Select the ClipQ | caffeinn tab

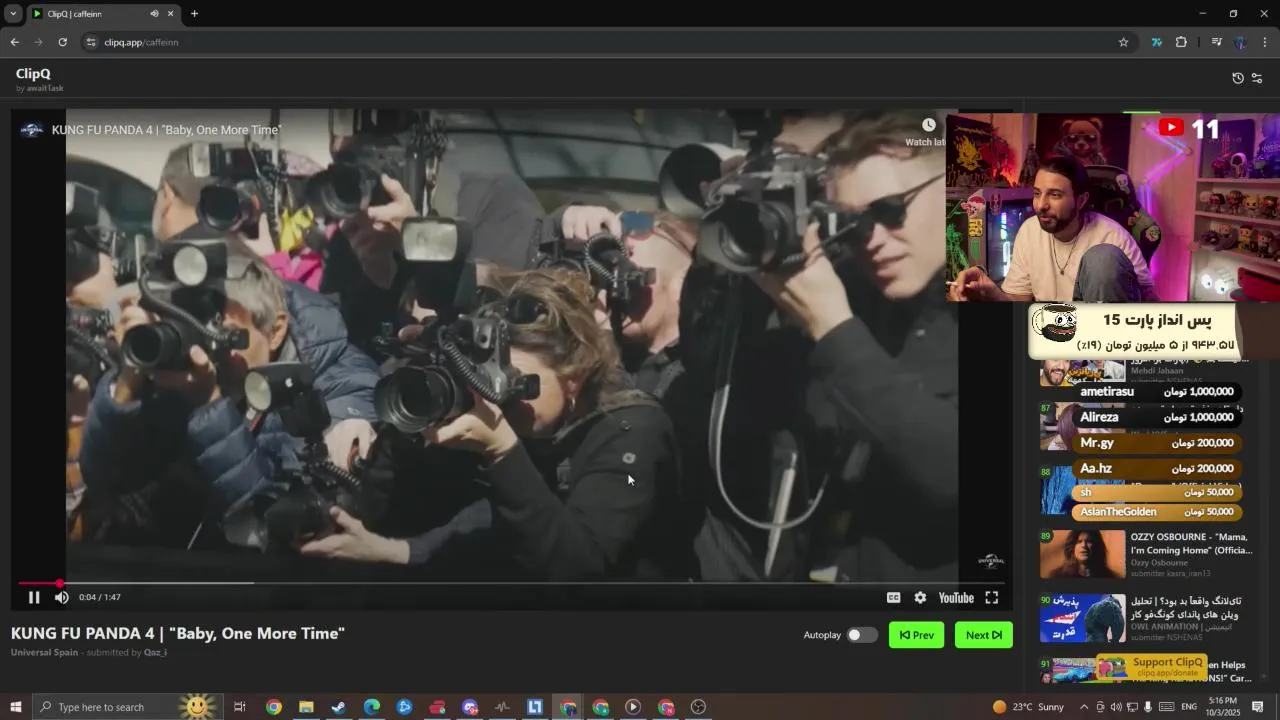pos(103,14)
